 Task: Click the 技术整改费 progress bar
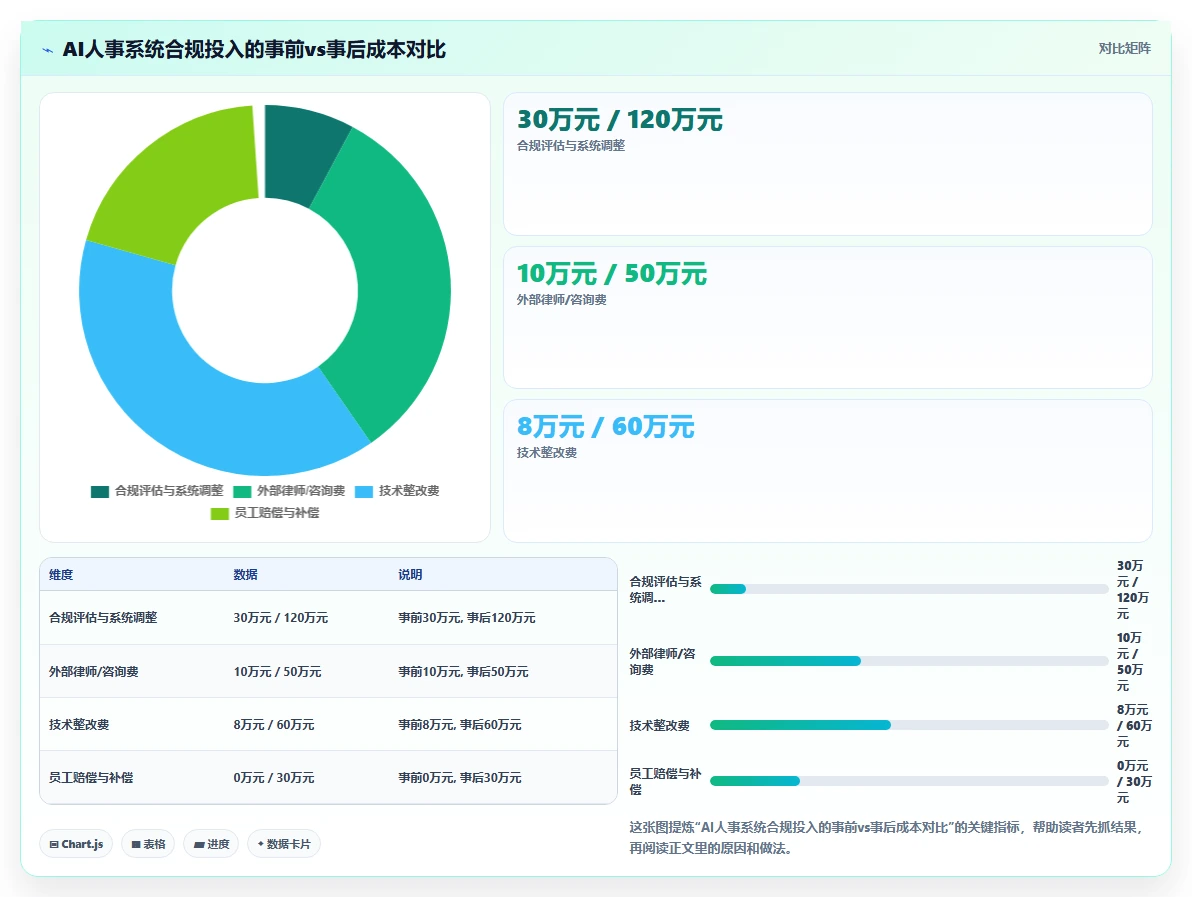[908, 725]
